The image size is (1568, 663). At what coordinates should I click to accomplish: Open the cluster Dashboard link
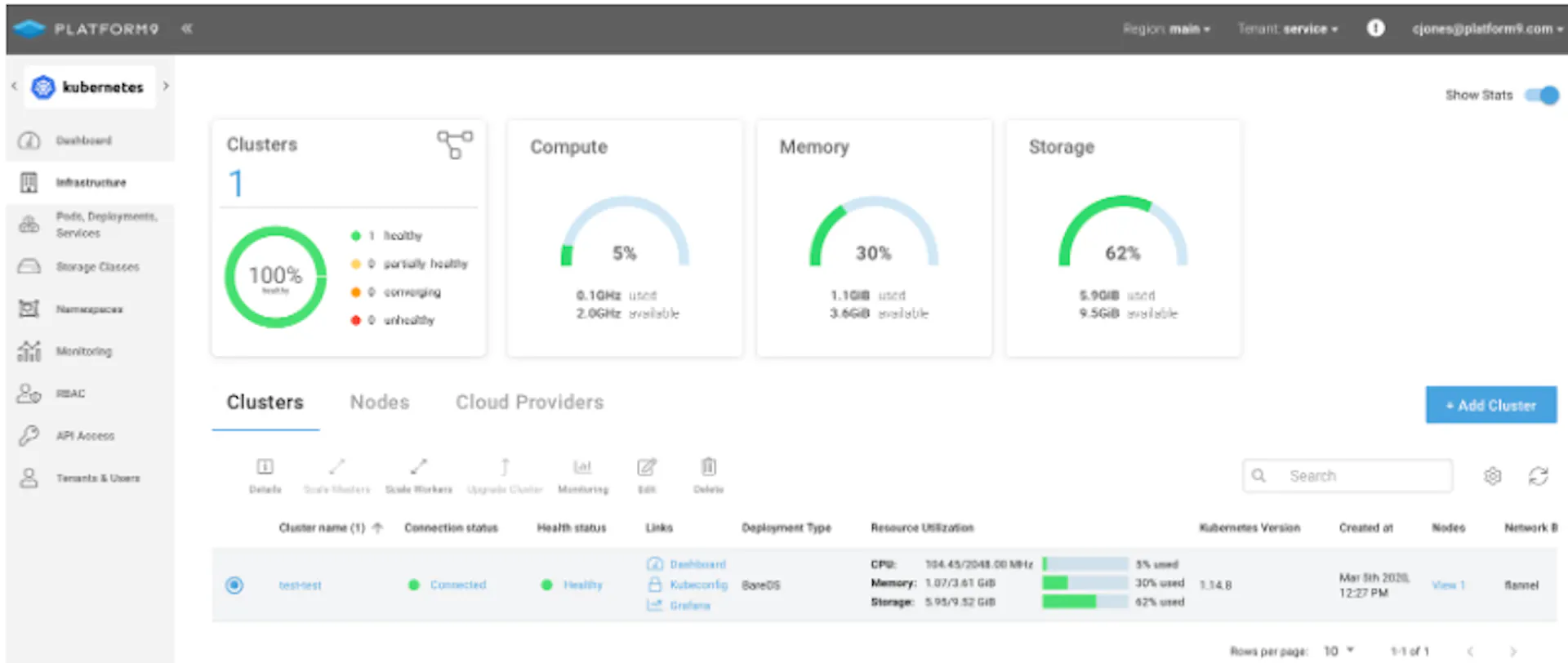click(x=697, y=564)
